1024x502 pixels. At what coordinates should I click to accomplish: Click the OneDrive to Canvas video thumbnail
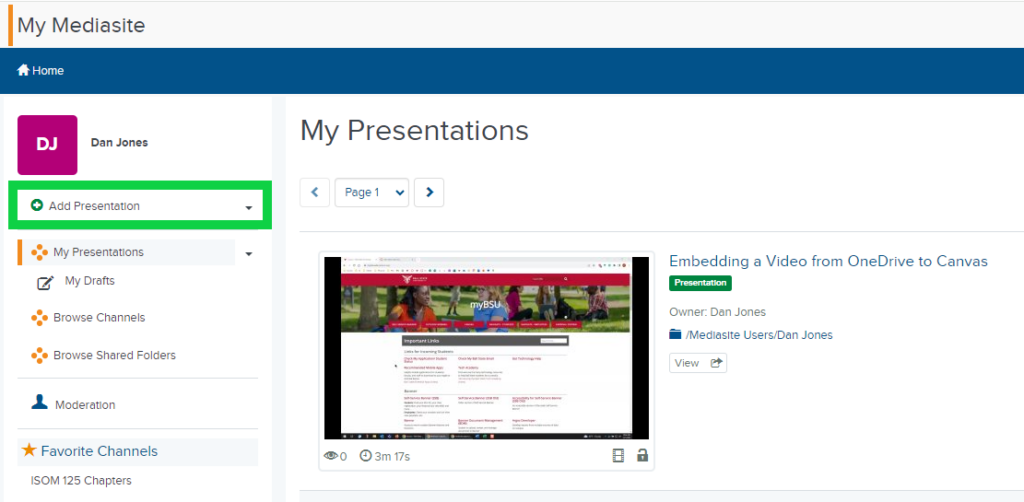click(x=487, y=348)
